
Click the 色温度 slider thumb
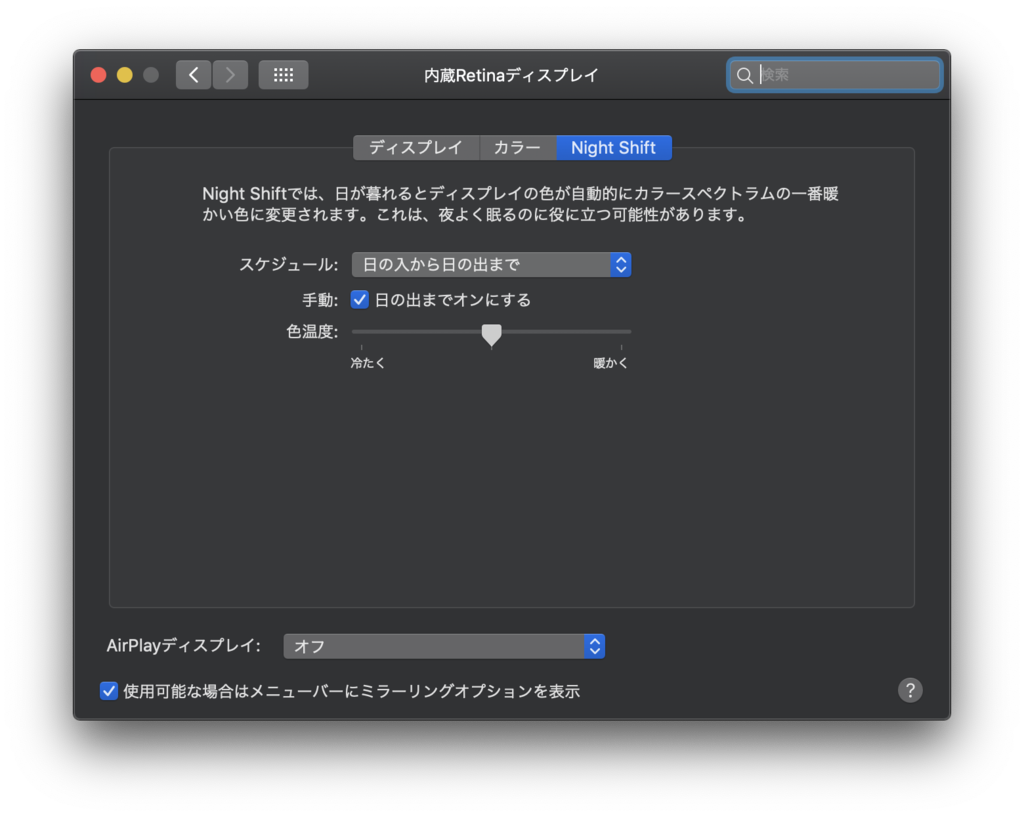point(491,334)
